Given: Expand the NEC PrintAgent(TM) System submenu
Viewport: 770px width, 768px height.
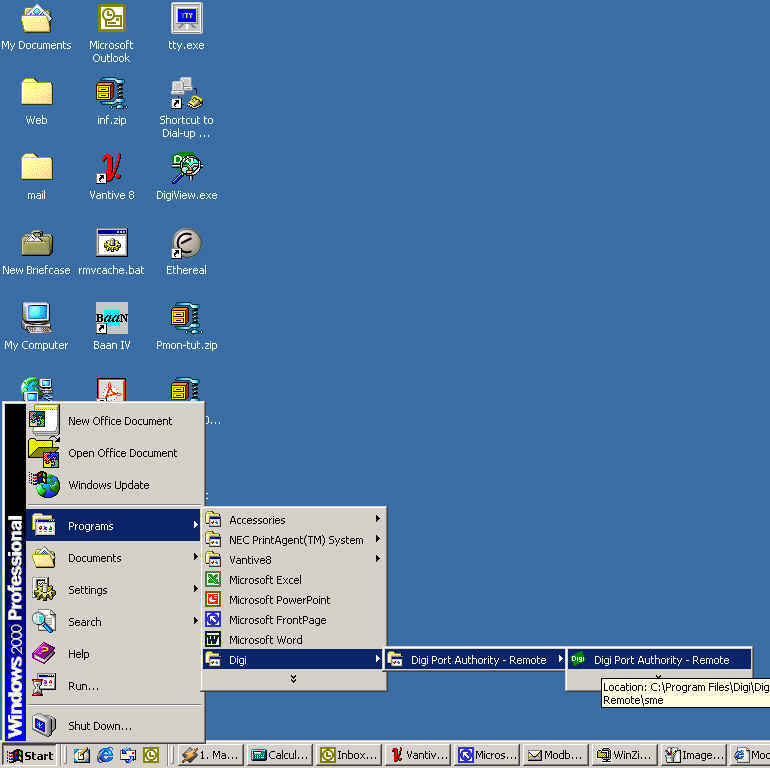Looking at the screenshot, I should (294, 540).
